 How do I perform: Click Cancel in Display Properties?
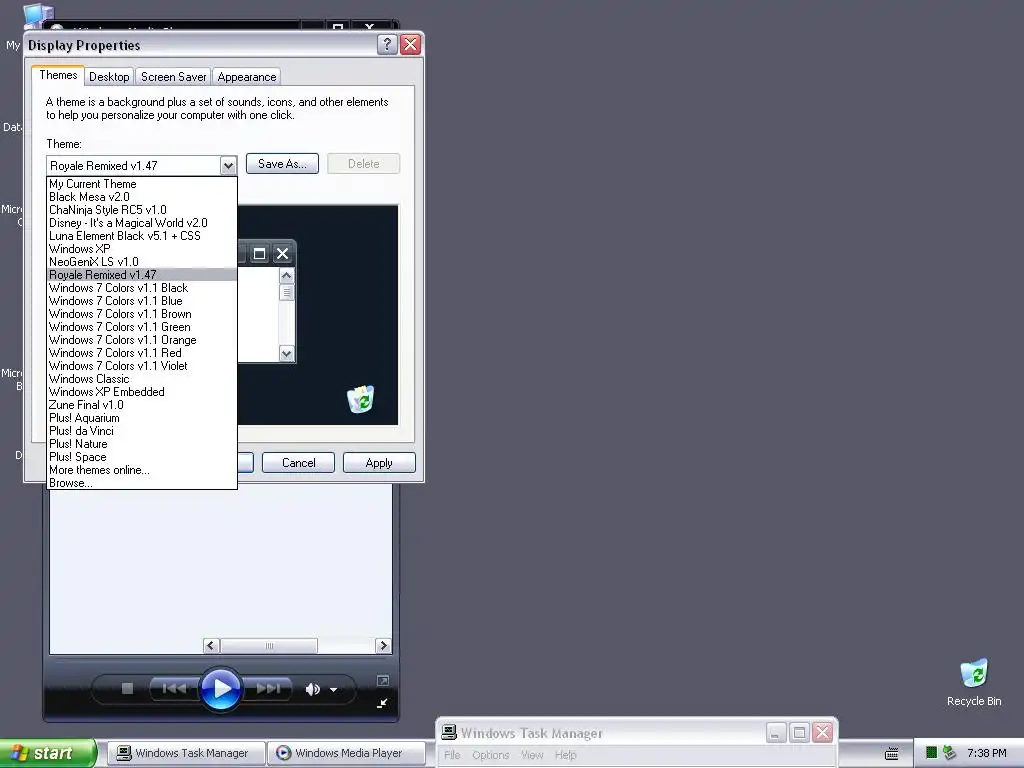click(x=298, y=462)
